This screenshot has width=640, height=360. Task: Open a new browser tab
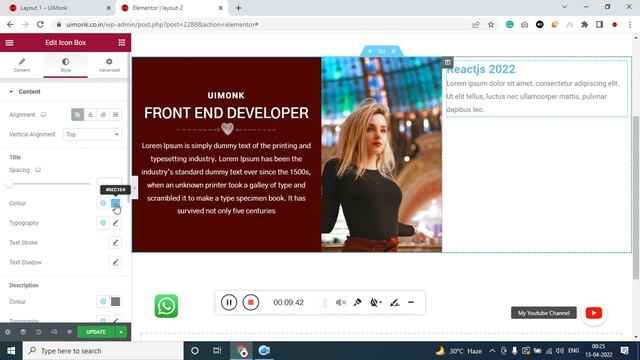click(238, 8)
